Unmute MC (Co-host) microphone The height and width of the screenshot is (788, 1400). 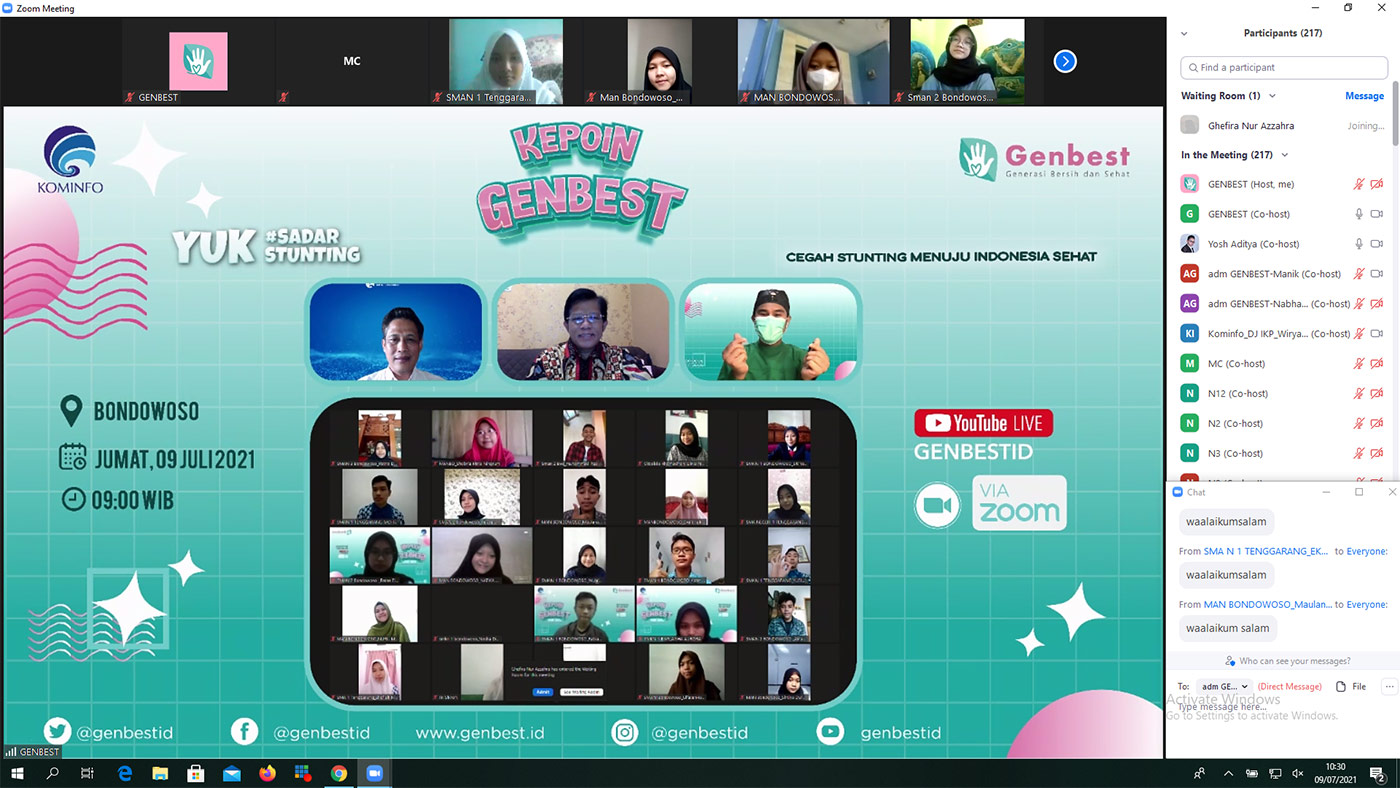pyautogui.click(x=1359, y=364)
